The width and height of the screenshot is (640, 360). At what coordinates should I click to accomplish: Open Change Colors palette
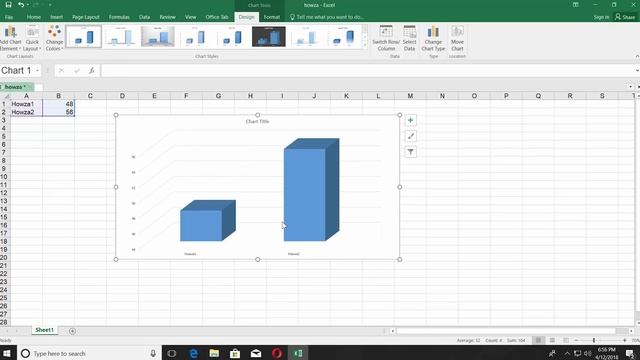pos(54,38)
